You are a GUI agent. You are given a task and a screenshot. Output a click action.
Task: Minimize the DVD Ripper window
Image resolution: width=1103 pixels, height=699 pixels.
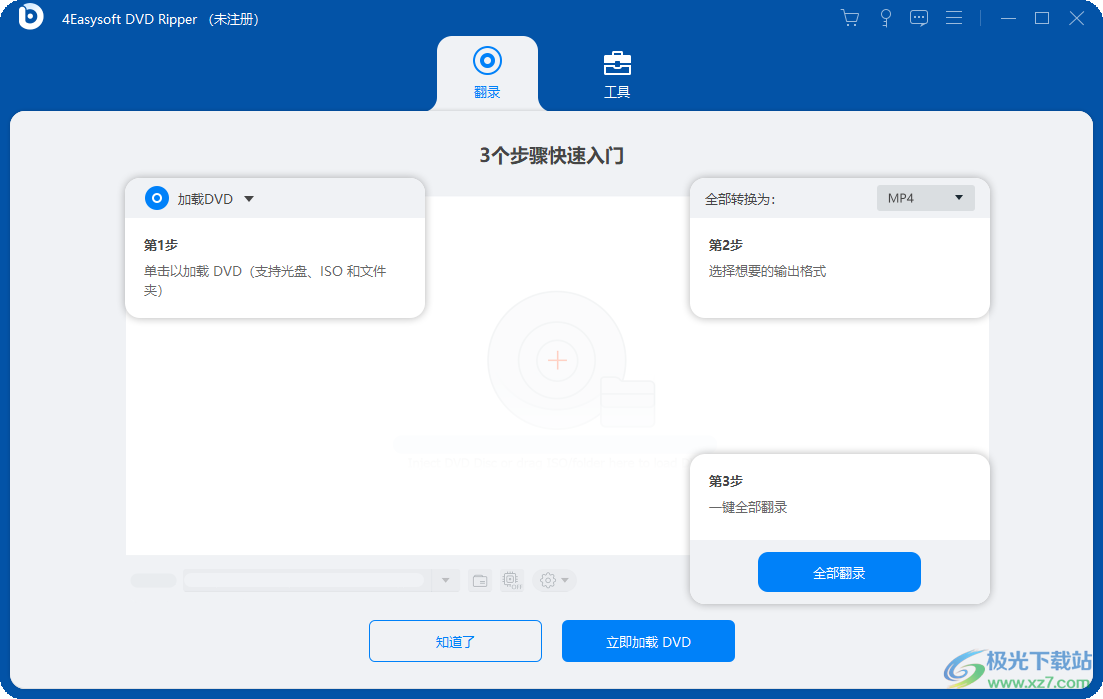(1009, 18)
